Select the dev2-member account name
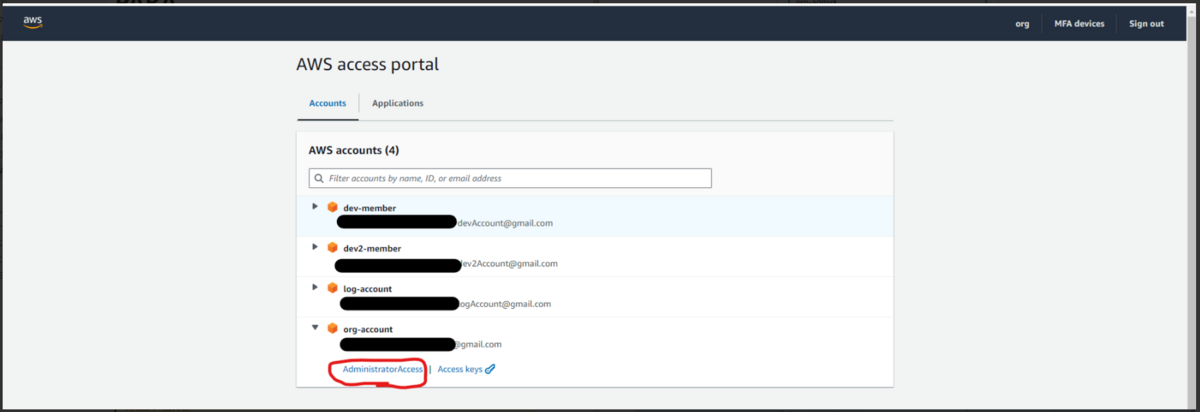 pyautogui.click(x=373, y=248)
